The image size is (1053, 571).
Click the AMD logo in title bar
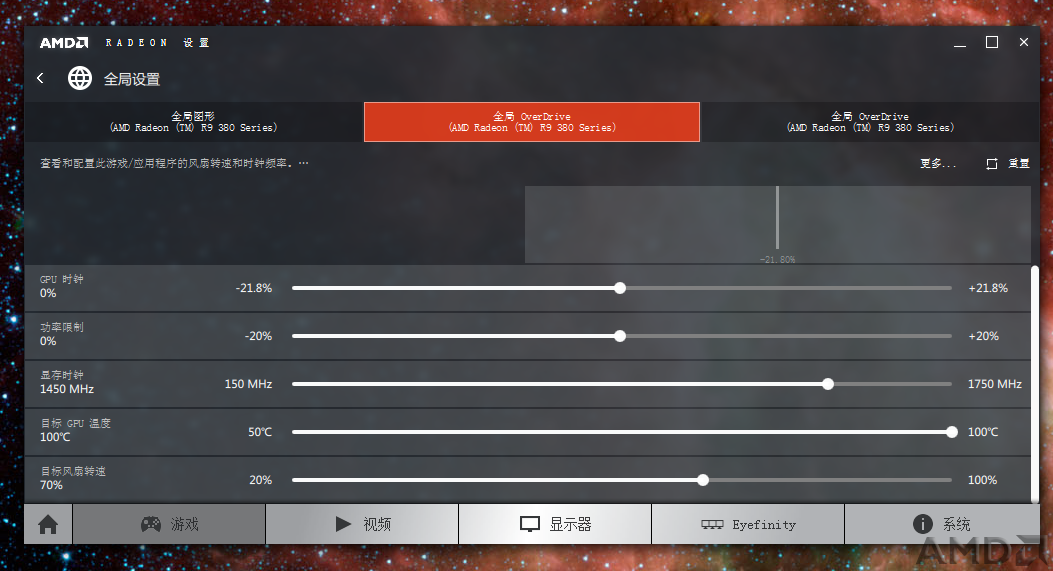(x=64, y=43)
